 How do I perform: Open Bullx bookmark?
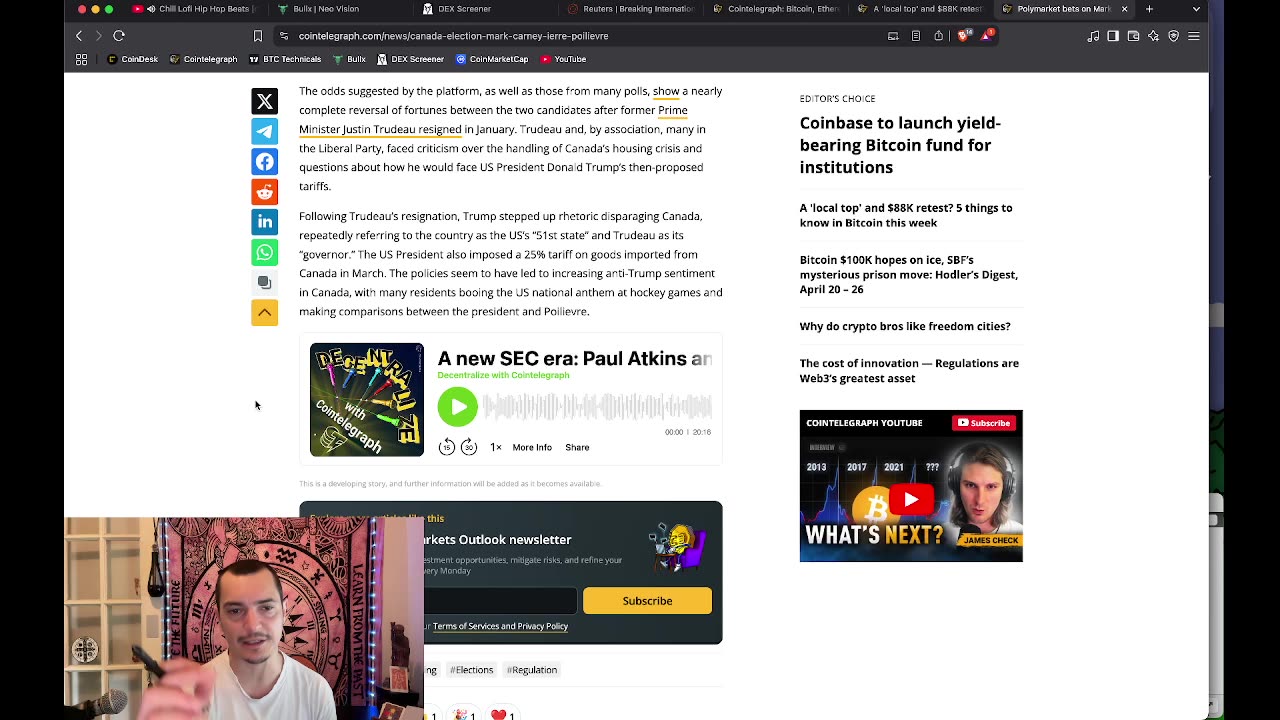click(x=348, y=59)
